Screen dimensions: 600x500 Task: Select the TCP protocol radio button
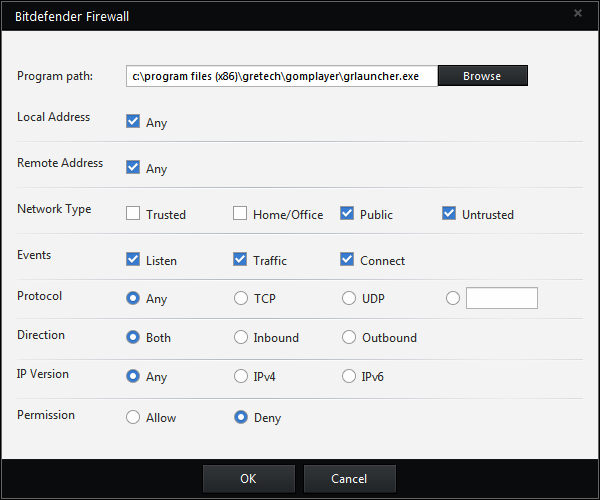[x=240, y=297]
